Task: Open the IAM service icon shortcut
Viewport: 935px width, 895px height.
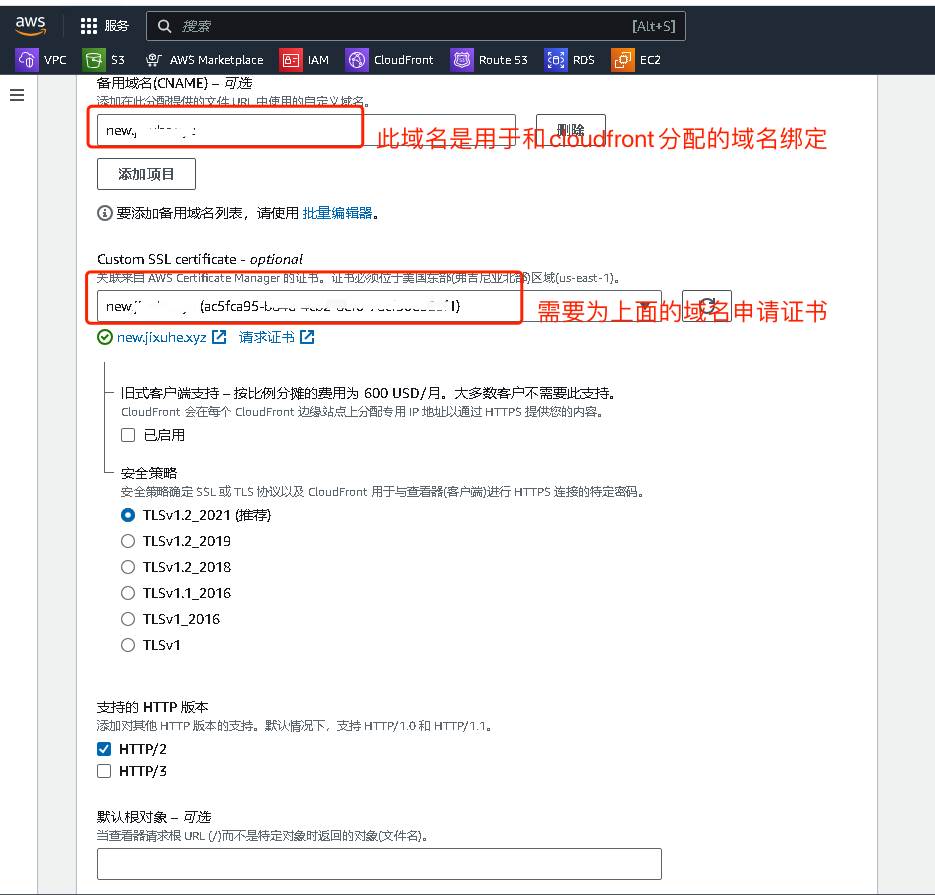Action: tap(290, 60)
